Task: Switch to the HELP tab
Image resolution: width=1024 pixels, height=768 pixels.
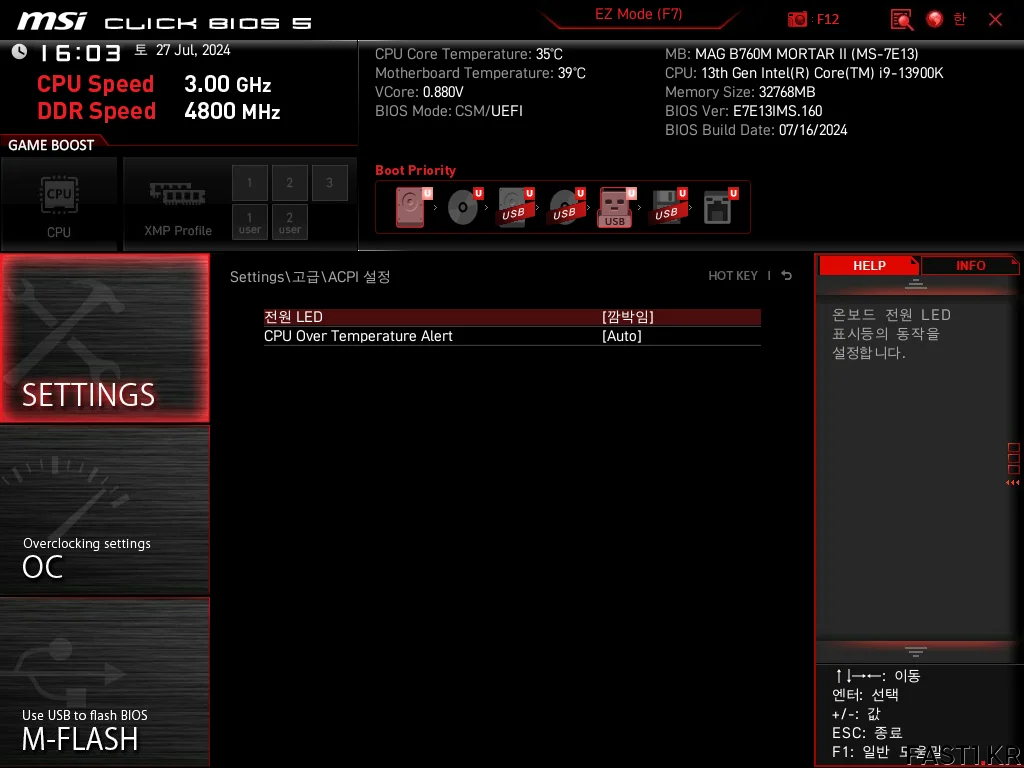Action: [x=869, y=266]
